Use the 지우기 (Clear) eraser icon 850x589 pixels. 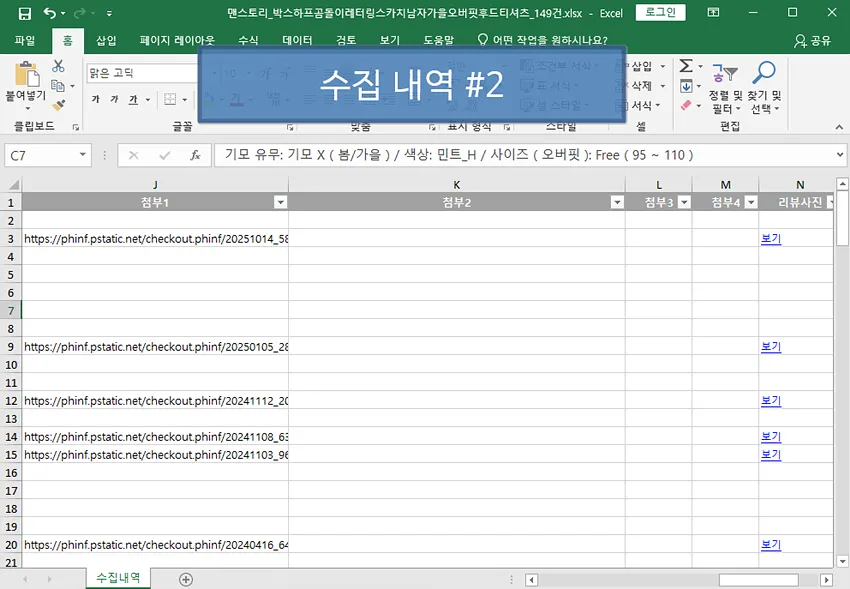(x=686, y=105)
